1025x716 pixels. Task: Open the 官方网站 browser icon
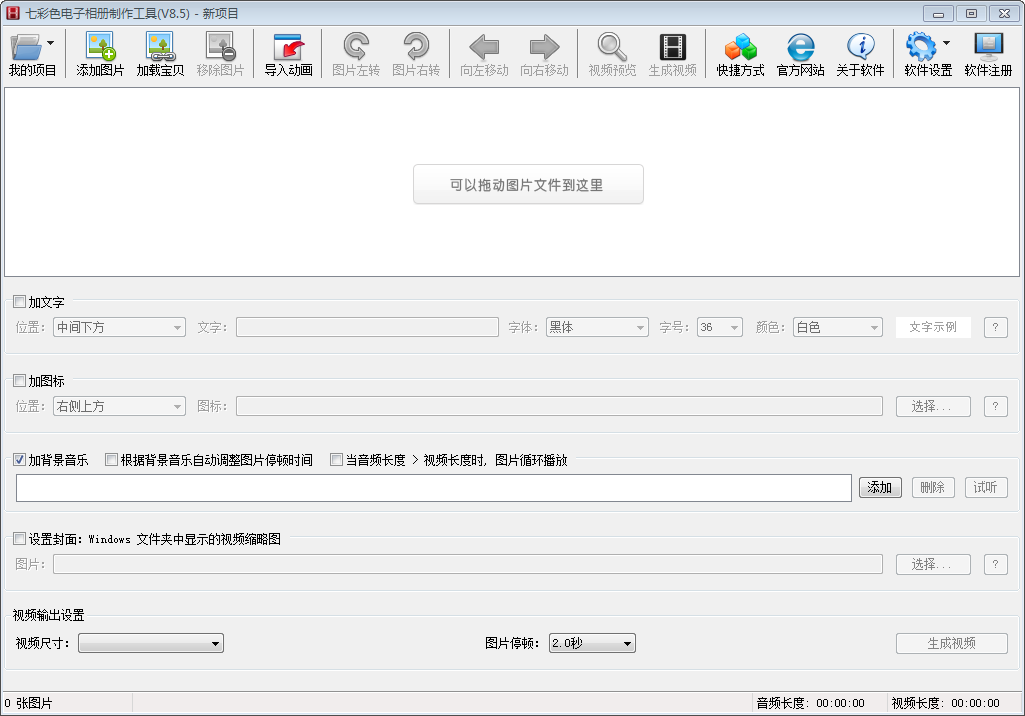tap(800, 46)
